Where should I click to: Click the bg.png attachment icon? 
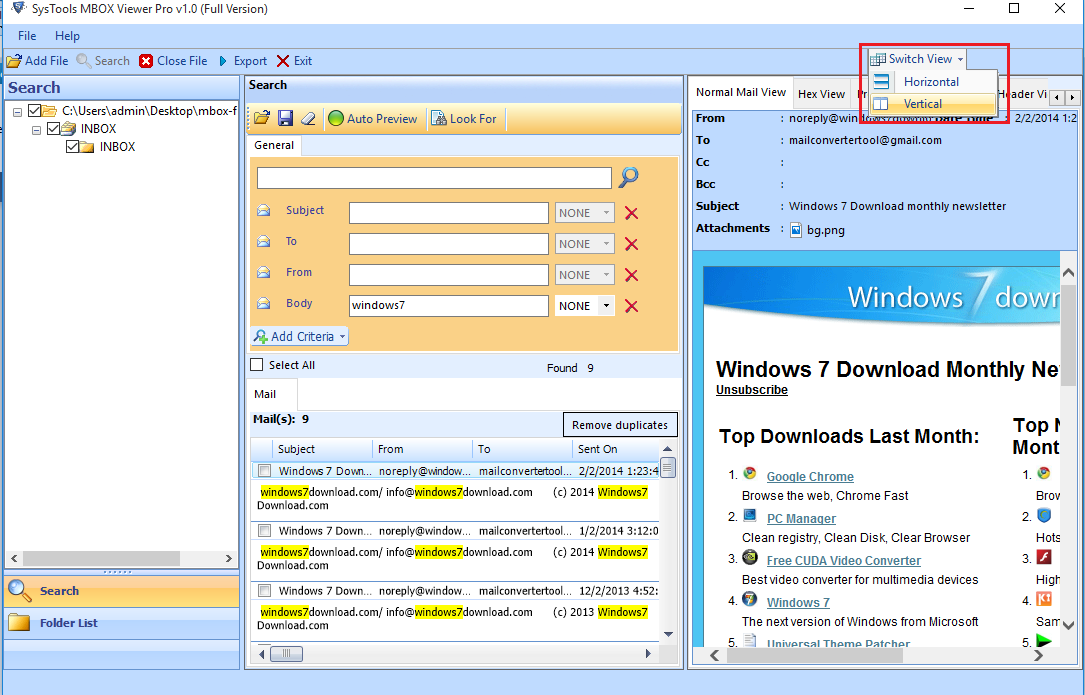point(796,229)
